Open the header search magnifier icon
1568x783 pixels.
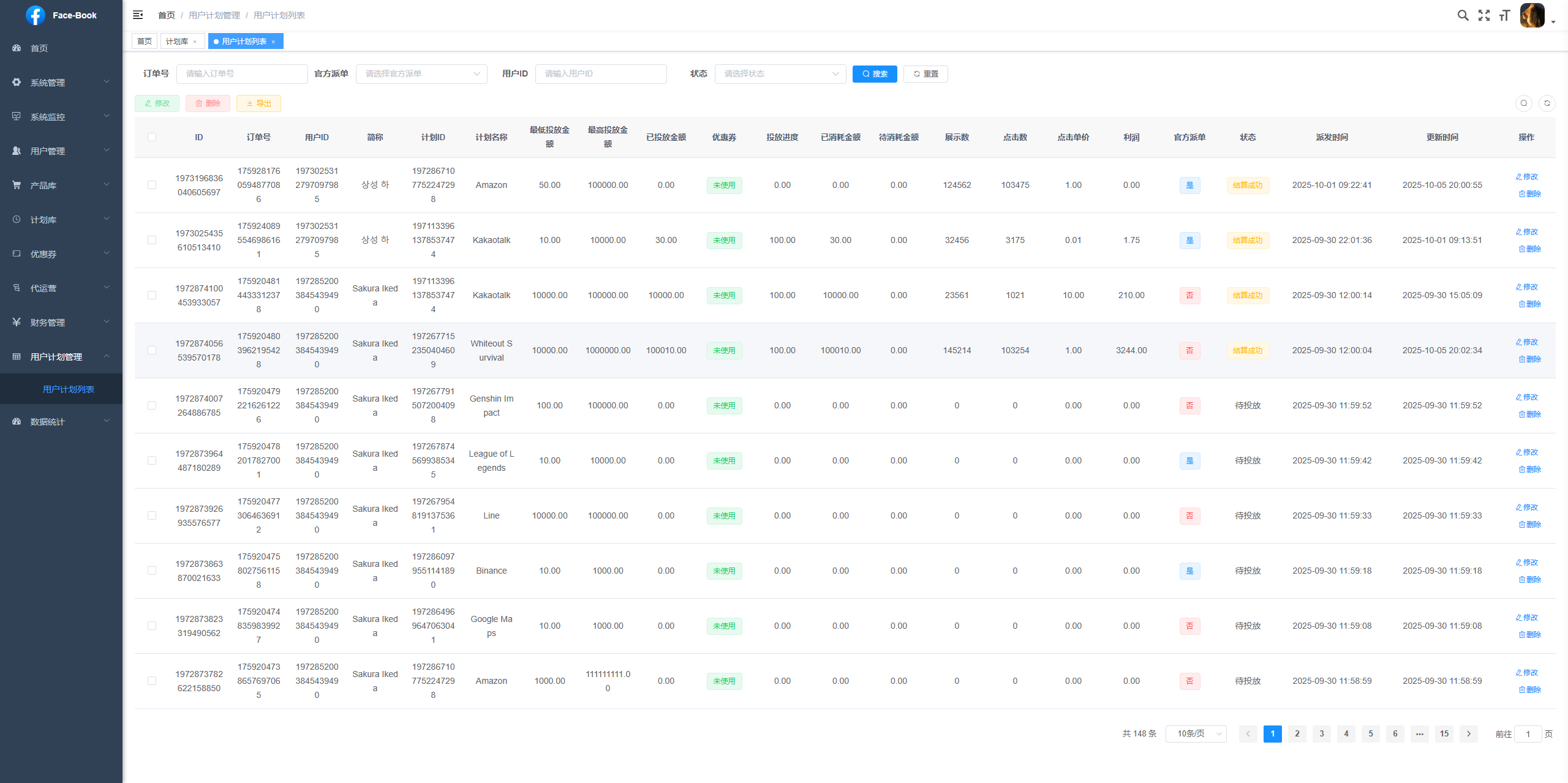click(1463, 15)
